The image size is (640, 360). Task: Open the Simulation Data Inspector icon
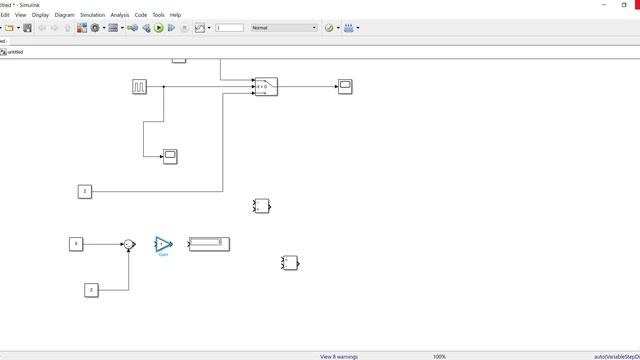[x=200, y=28]
